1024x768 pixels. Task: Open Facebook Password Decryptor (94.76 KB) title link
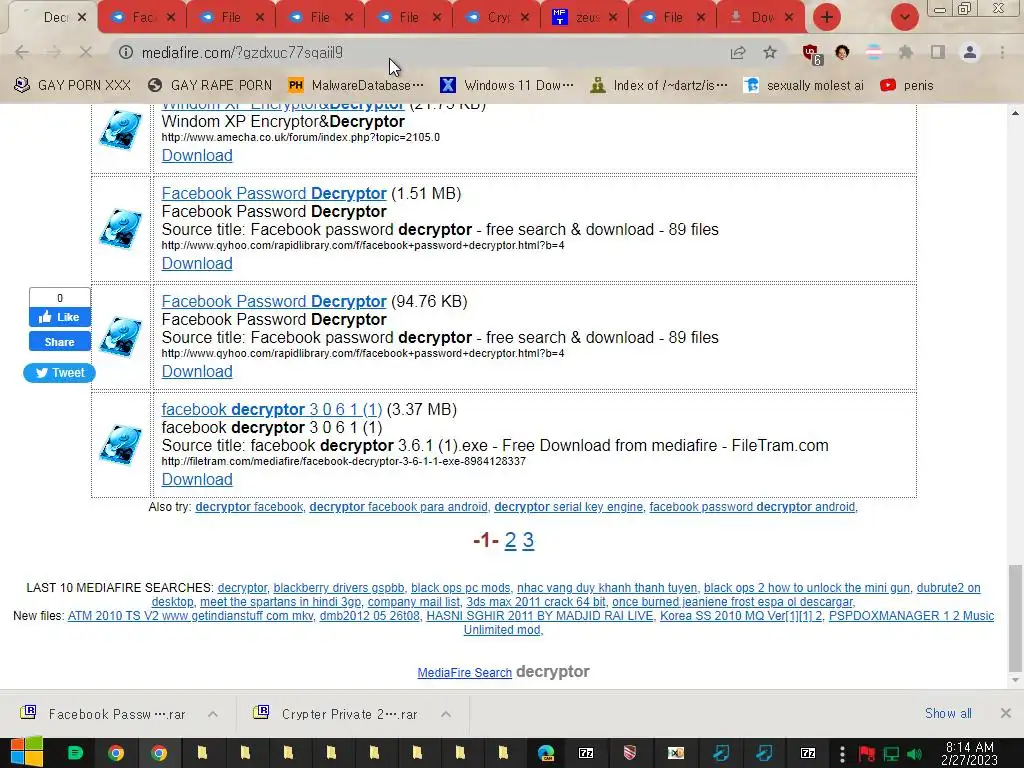(x=274, y=301)
